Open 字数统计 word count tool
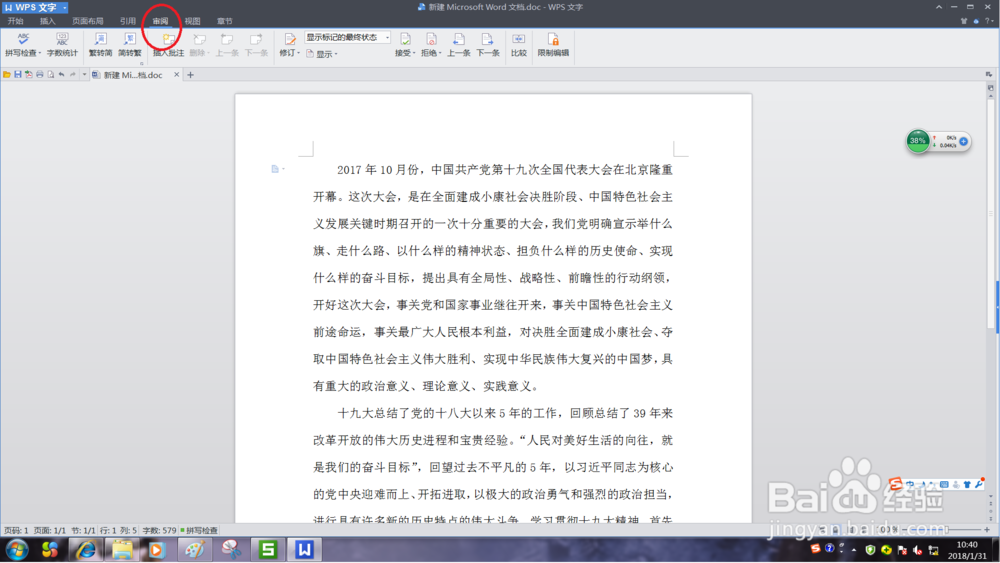This screenshot has height=563, width=1000. 62,45
